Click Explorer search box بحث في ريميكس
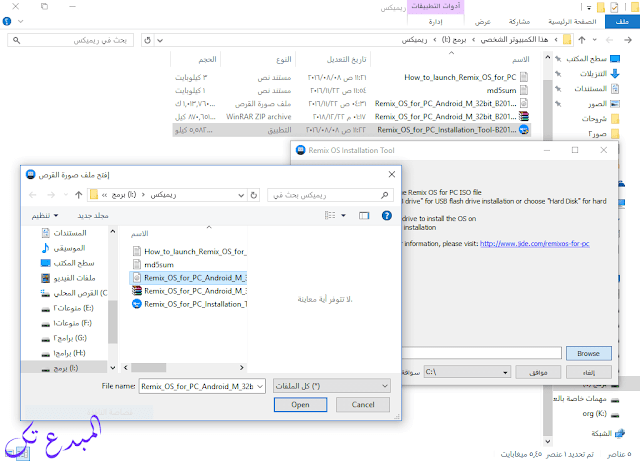Viewport: 640px width, 461px height. pyautogui.click(x=70, y=40)
